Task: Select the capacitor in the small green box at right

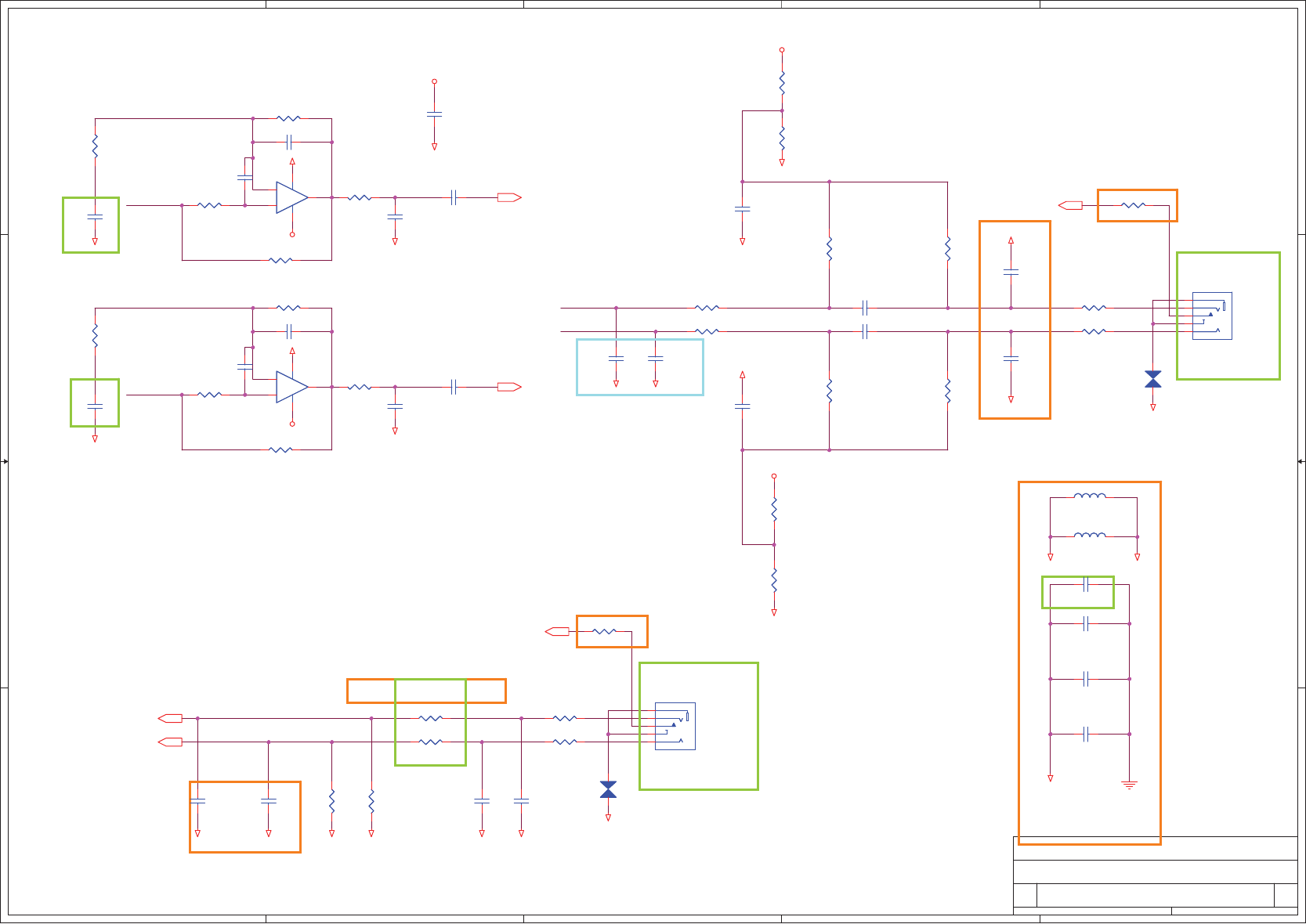Action: [x=1086, y=584]
